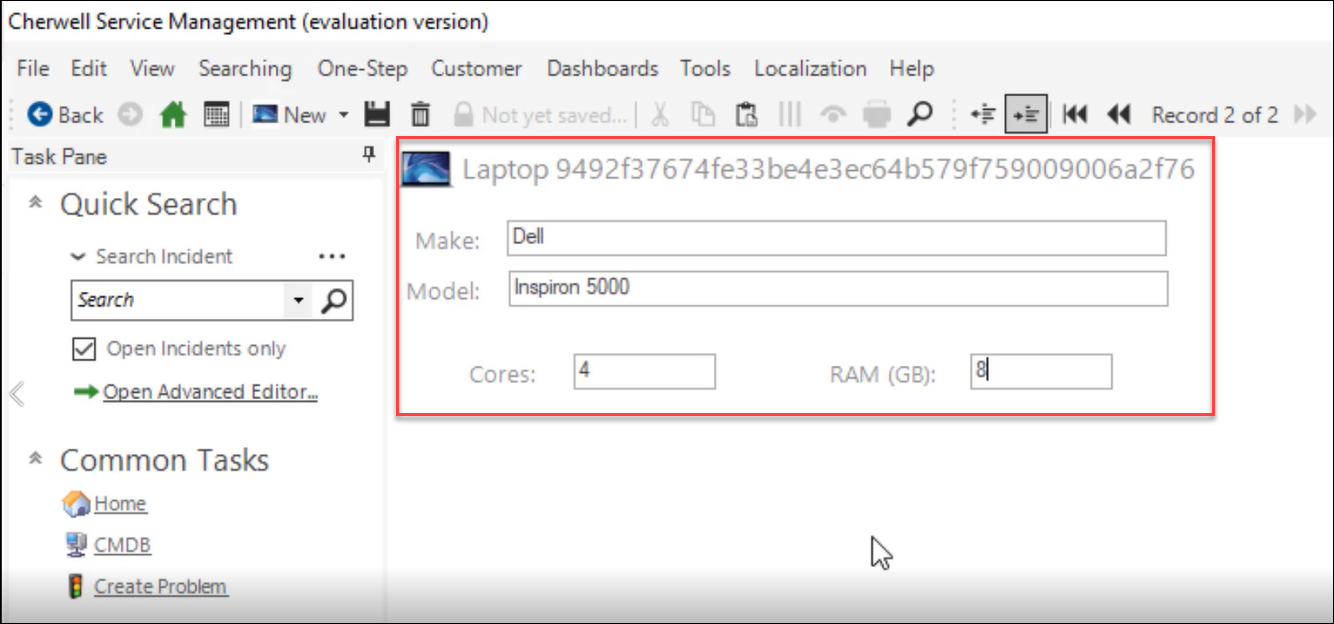Open the Dashboards menu

[x=602, y=69]
